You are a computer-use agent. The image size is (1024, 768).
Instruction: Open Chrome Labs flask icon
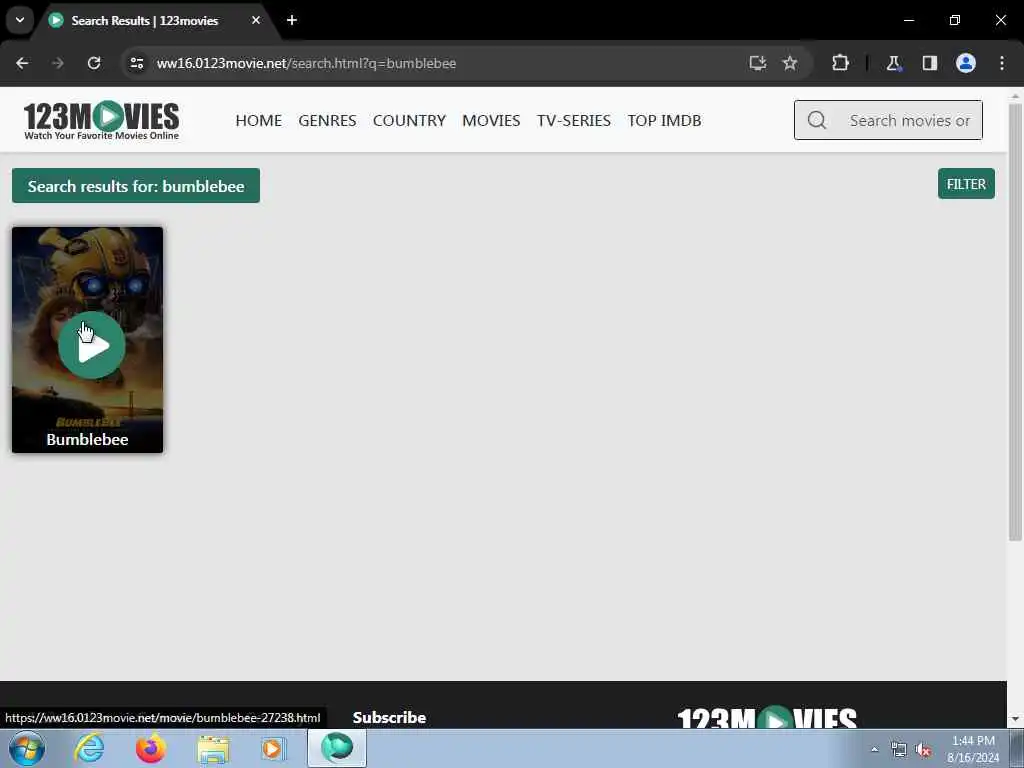tap(893, 63)
